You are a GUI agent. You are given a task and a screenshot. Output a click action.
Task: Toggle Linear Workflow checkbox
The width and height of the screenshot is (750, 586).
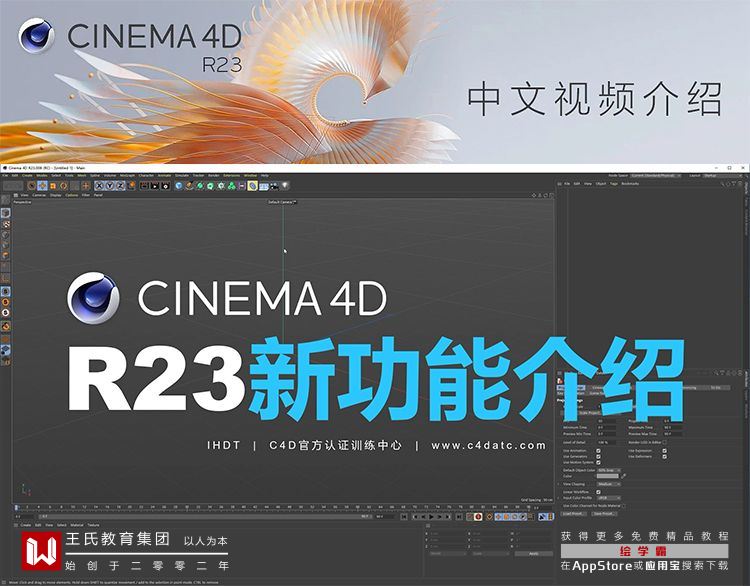click(x=598, y=492)
